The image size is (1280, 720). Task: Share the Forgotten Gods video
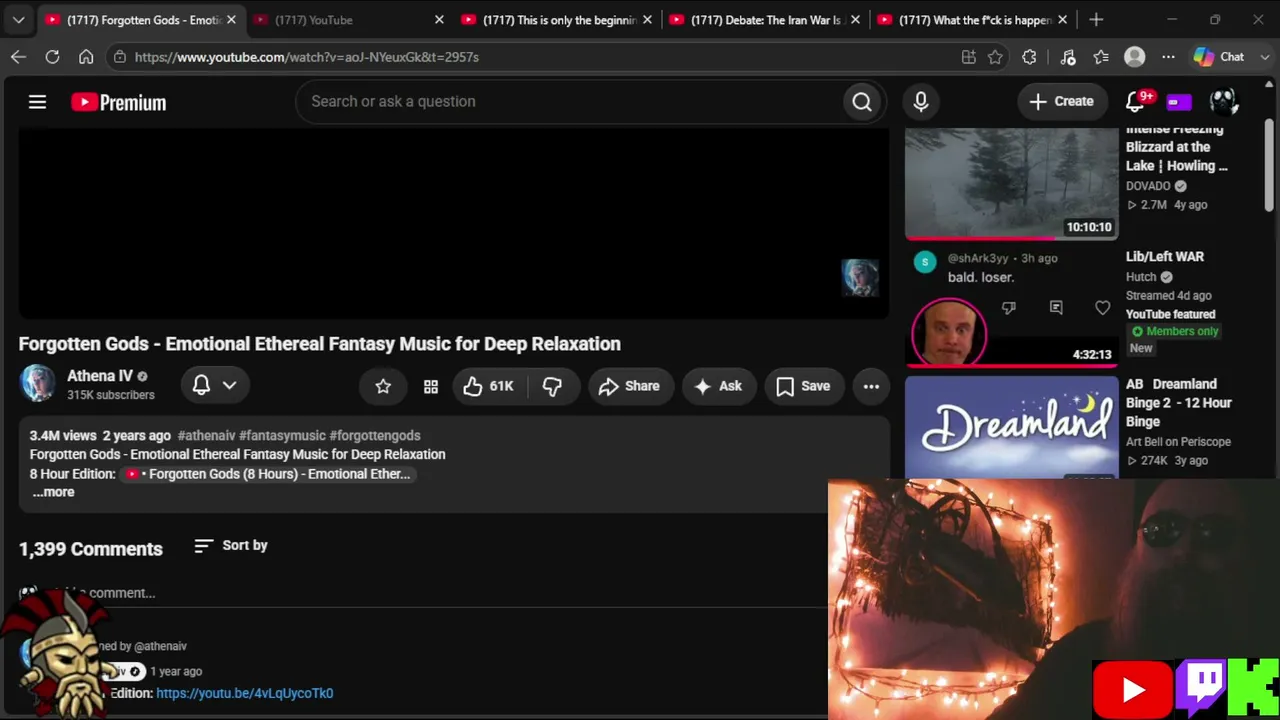tap(629, 386)
